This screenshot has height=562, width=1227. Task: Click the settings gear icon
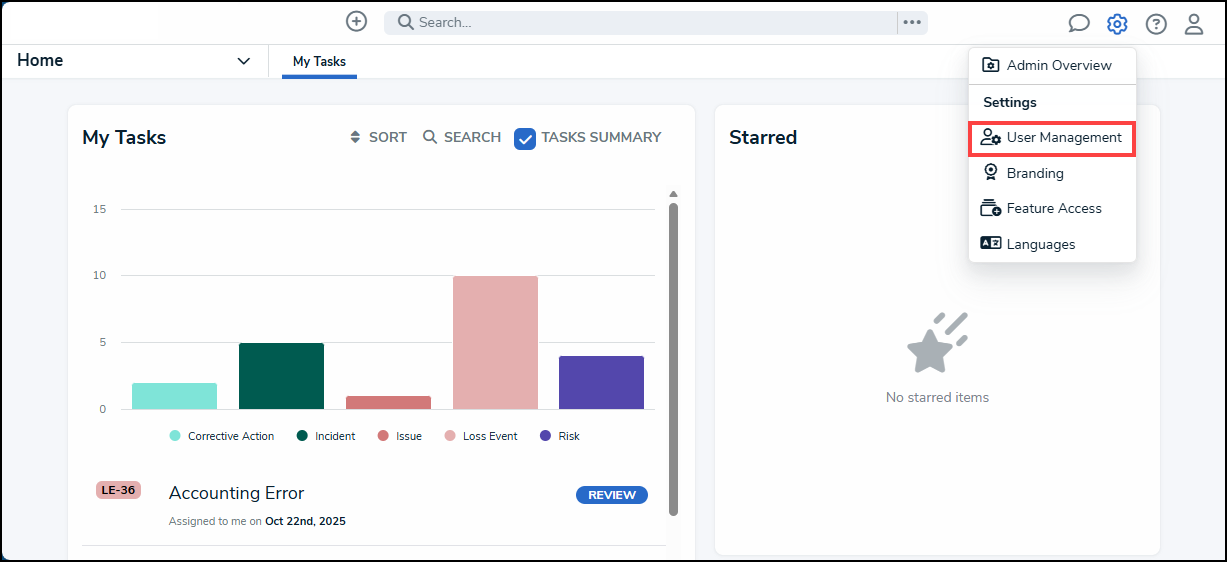click(1117, 24)
